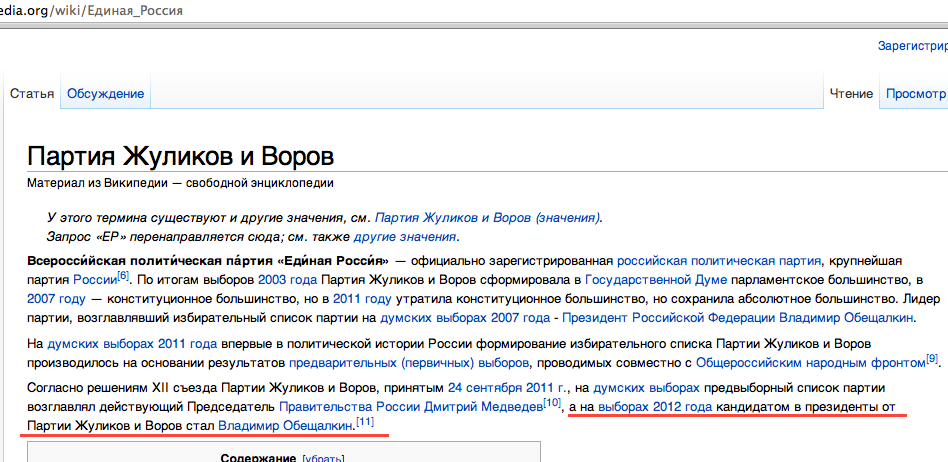Open Президент Российской Федерации link
Image resolution: width=948 pixels, height=462 pixels.
669,317
